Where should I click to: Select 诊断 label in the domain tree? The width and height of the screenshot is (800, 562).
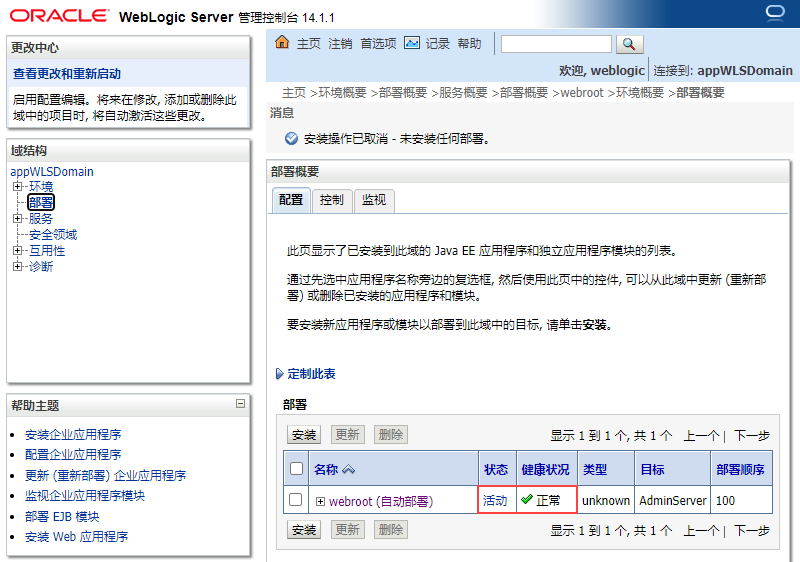pyautogui.click(x=41, y=266)
